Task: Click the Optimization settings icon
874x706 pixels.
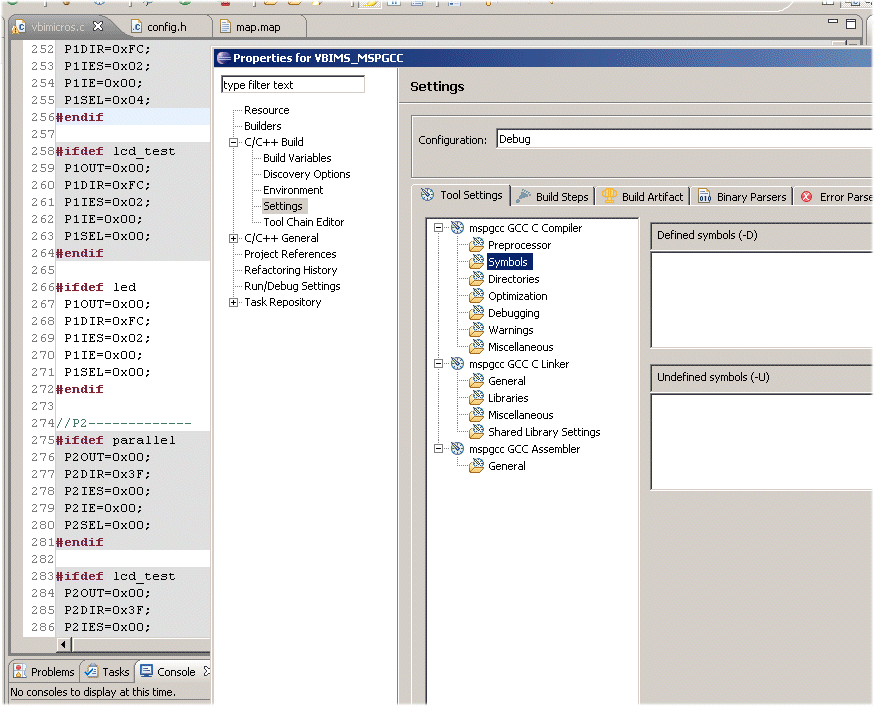Action: [x=477, y=296]
